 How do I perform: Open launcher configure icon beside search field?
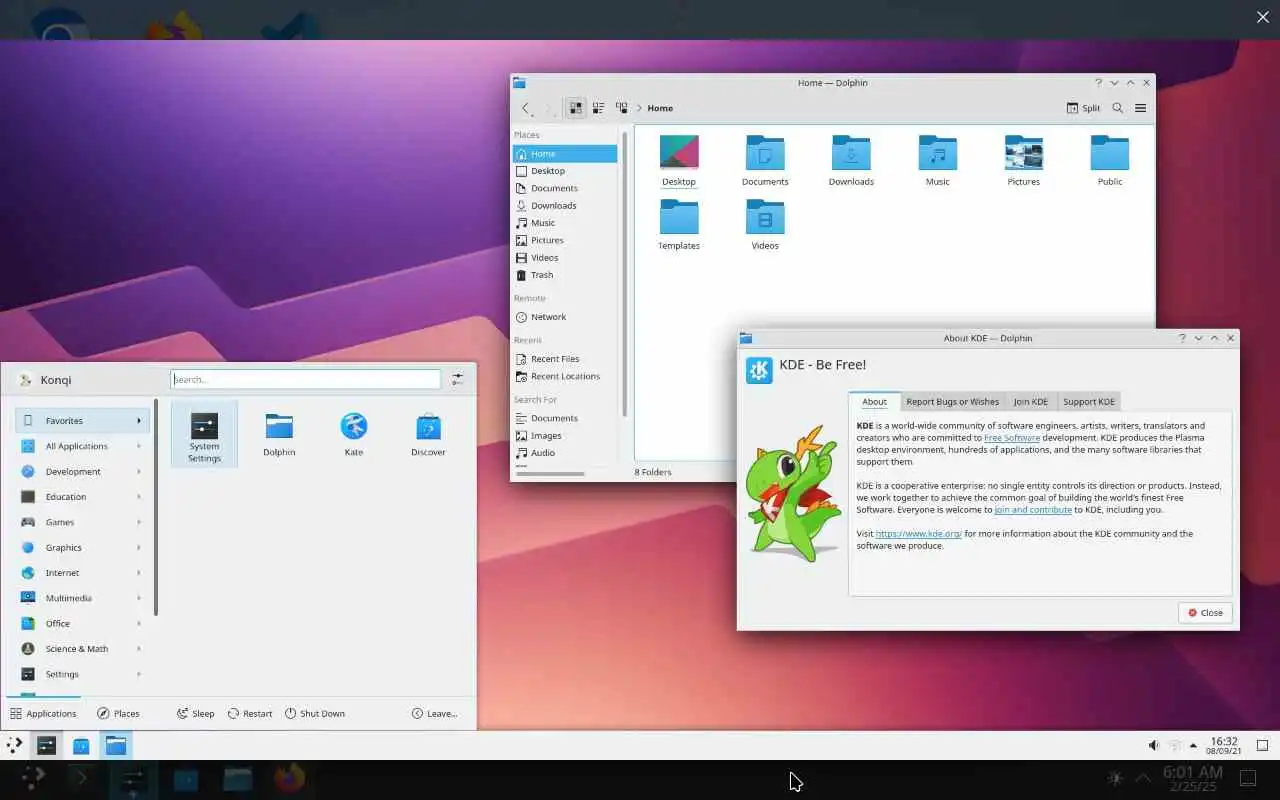[x=457, y=379]
